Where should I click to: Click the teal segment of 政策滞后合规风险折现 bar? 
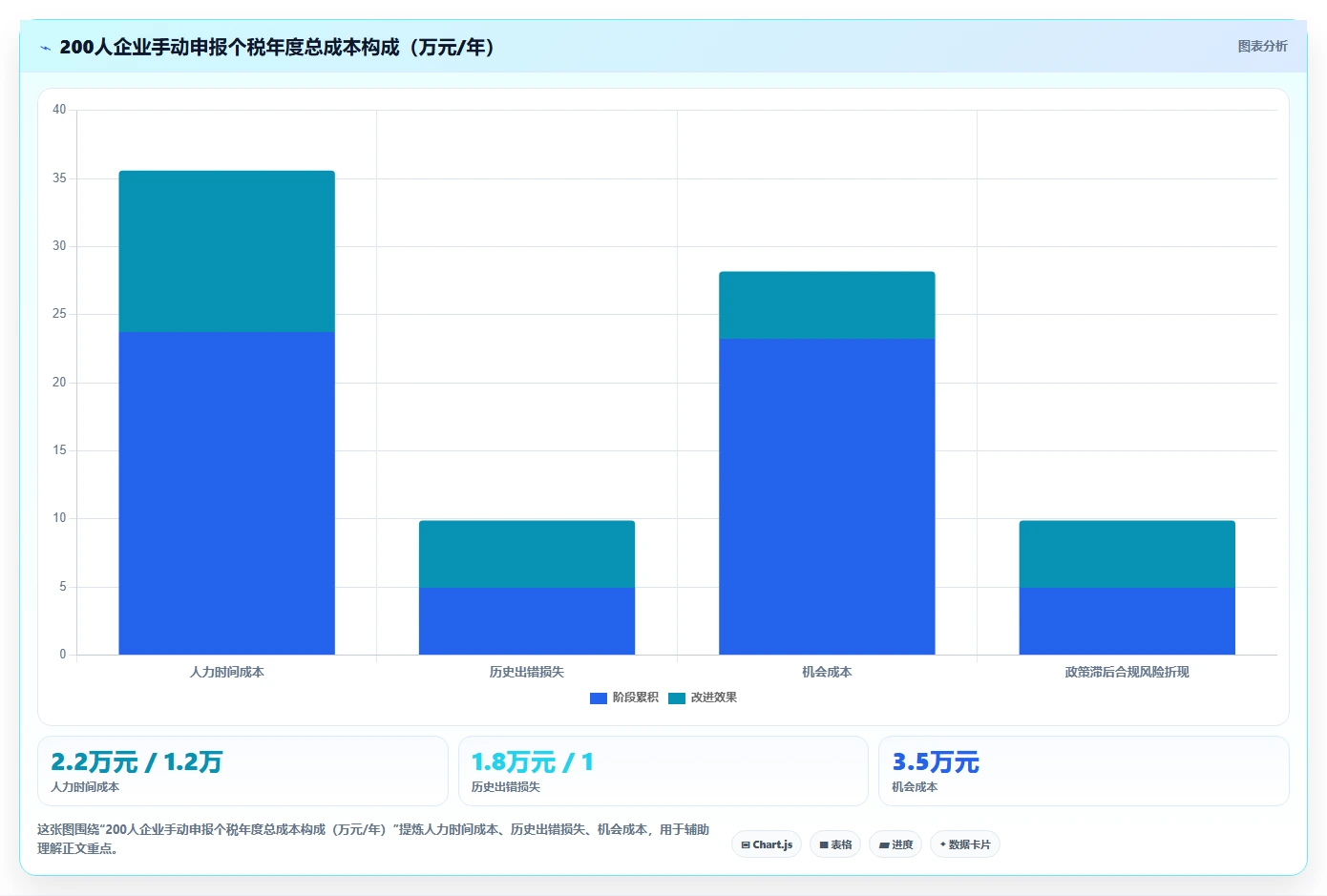coord(1127,554)
